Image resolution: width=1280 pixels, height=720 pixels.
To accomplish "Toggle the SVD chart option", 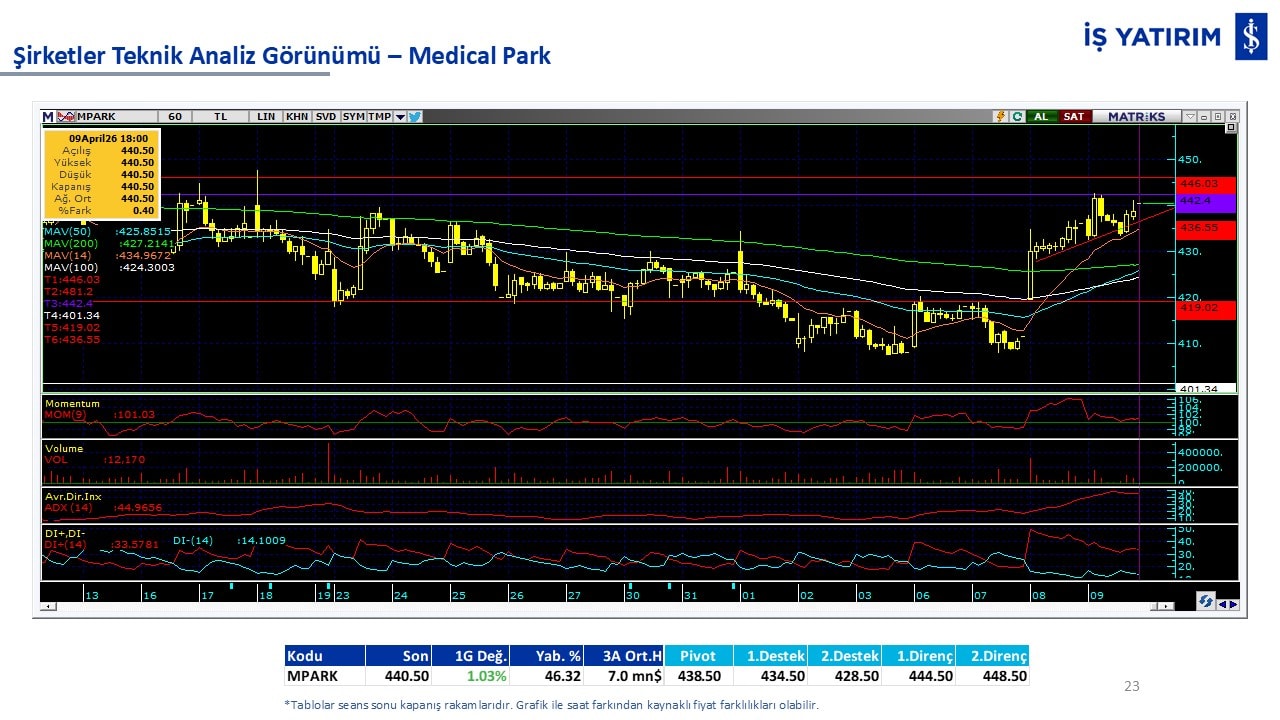I will pyautogui.click(x=326, y=117).
